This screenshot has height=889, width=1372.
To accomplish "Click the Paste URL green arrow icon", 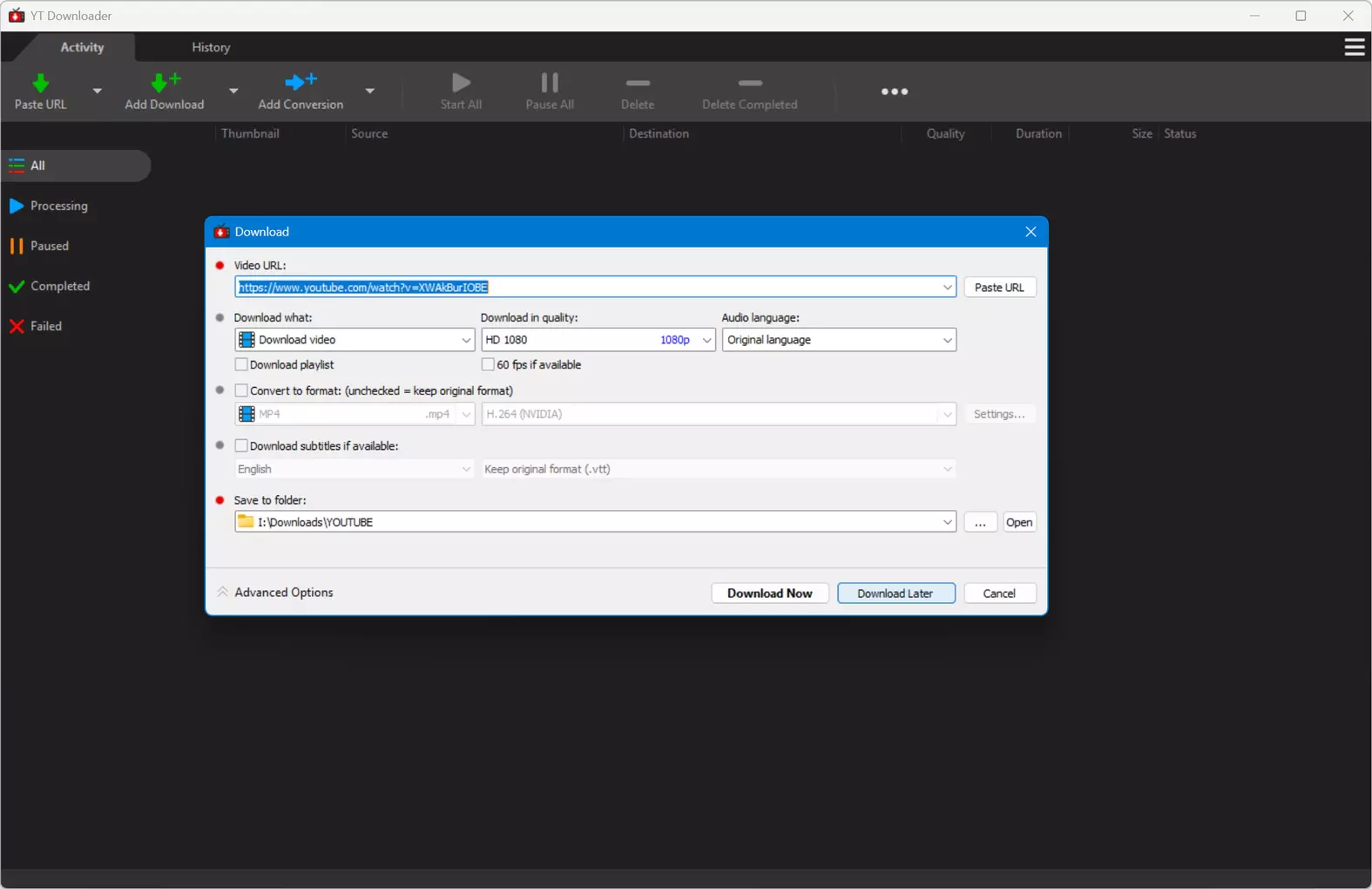I will click(40, 84).
